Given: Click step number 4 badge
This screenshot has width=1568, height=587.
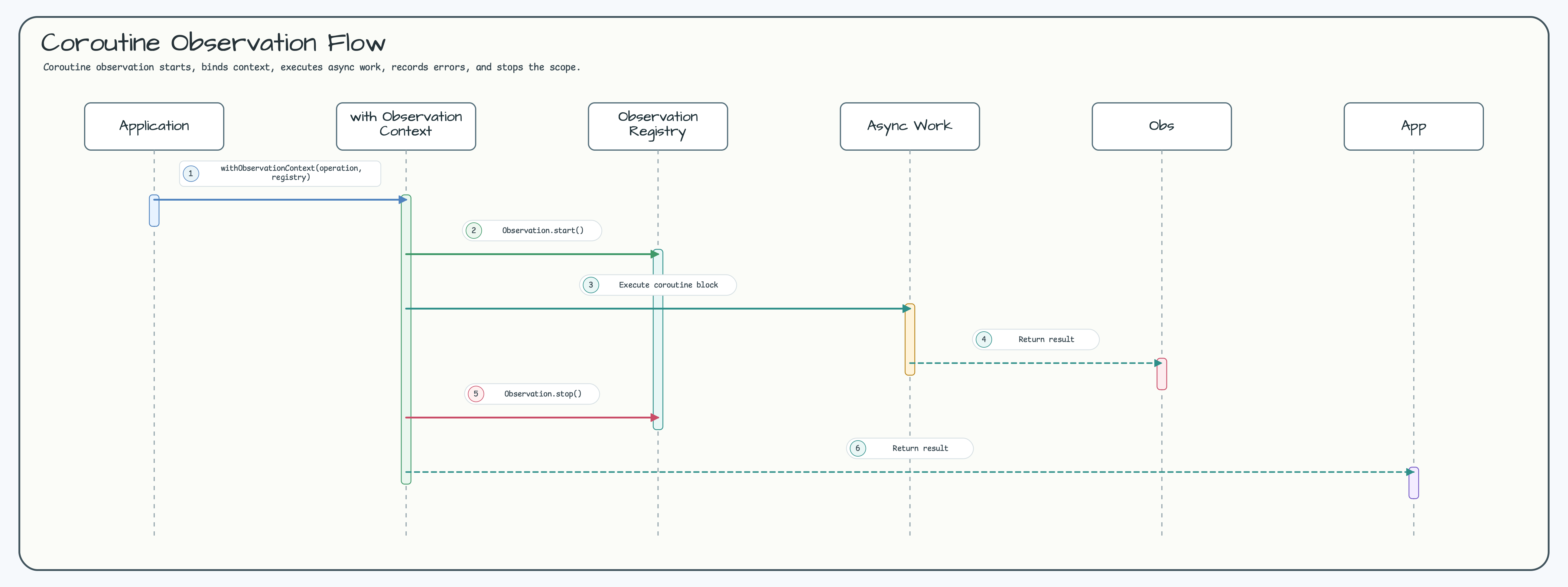Looking at the screenshot, I should 984,339.
